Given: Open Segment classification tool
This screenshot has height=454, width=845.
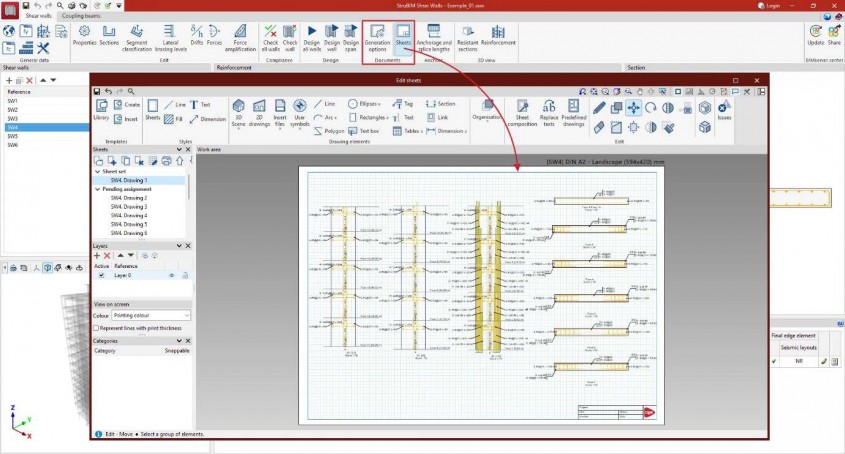Looking at the screenshot, I should click(137, 38).
